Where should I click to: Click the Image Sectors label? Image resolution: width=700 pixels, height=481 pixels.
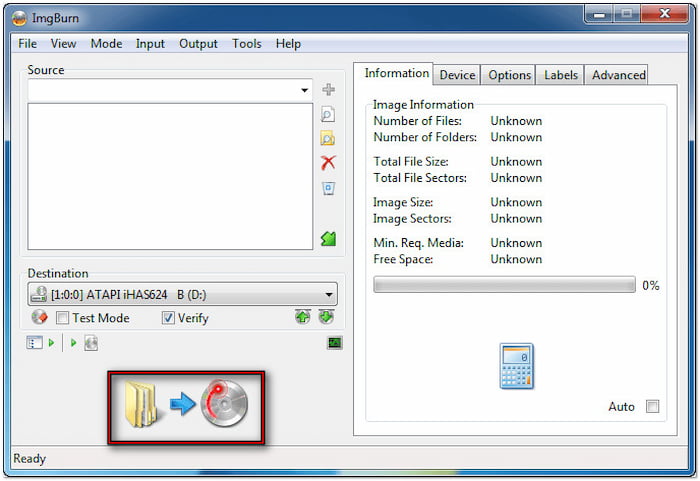click(412, 219)
